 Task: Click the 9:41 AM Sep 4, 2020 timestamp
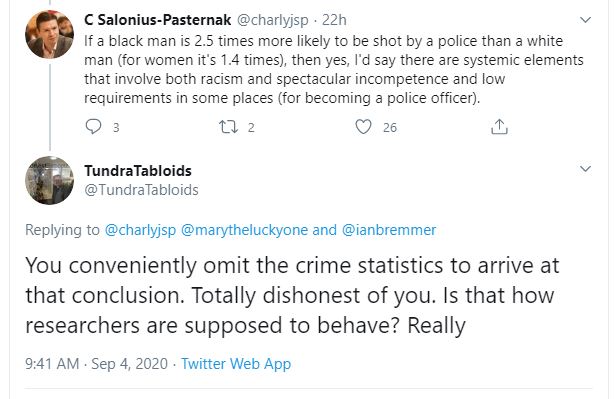pyautogui.click(x=96, y=364)
